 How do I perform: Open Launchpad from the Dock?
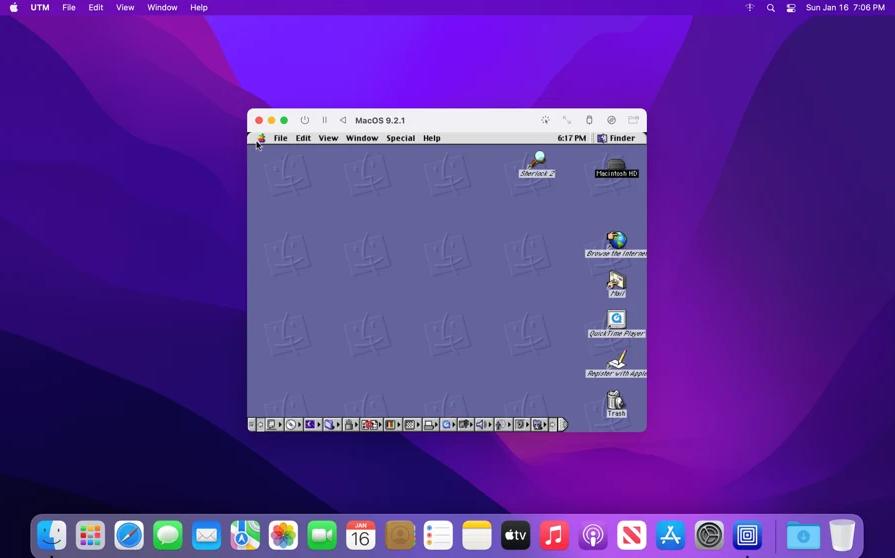pos(90,536)
